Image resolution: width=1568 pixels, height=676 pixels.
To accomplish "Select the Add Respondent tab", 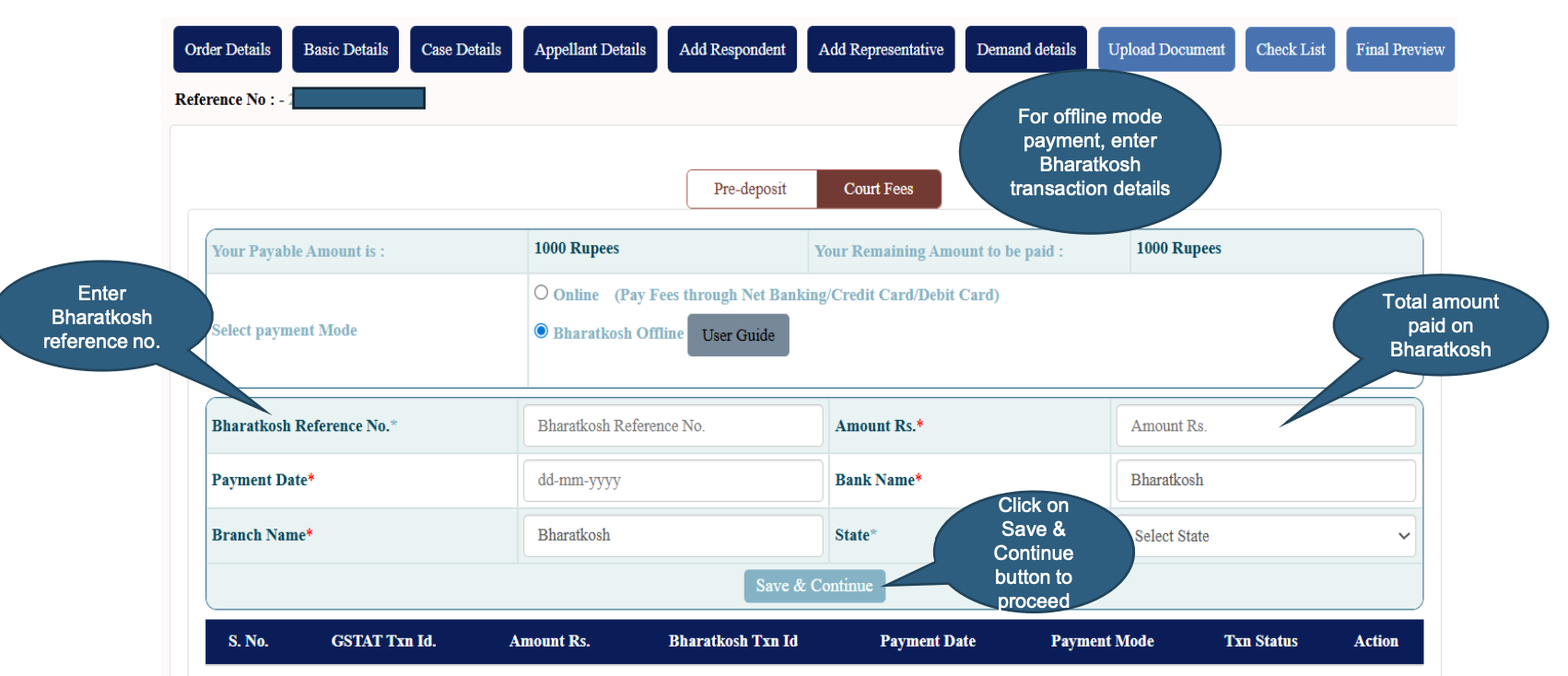I will [x=732, y=50].
